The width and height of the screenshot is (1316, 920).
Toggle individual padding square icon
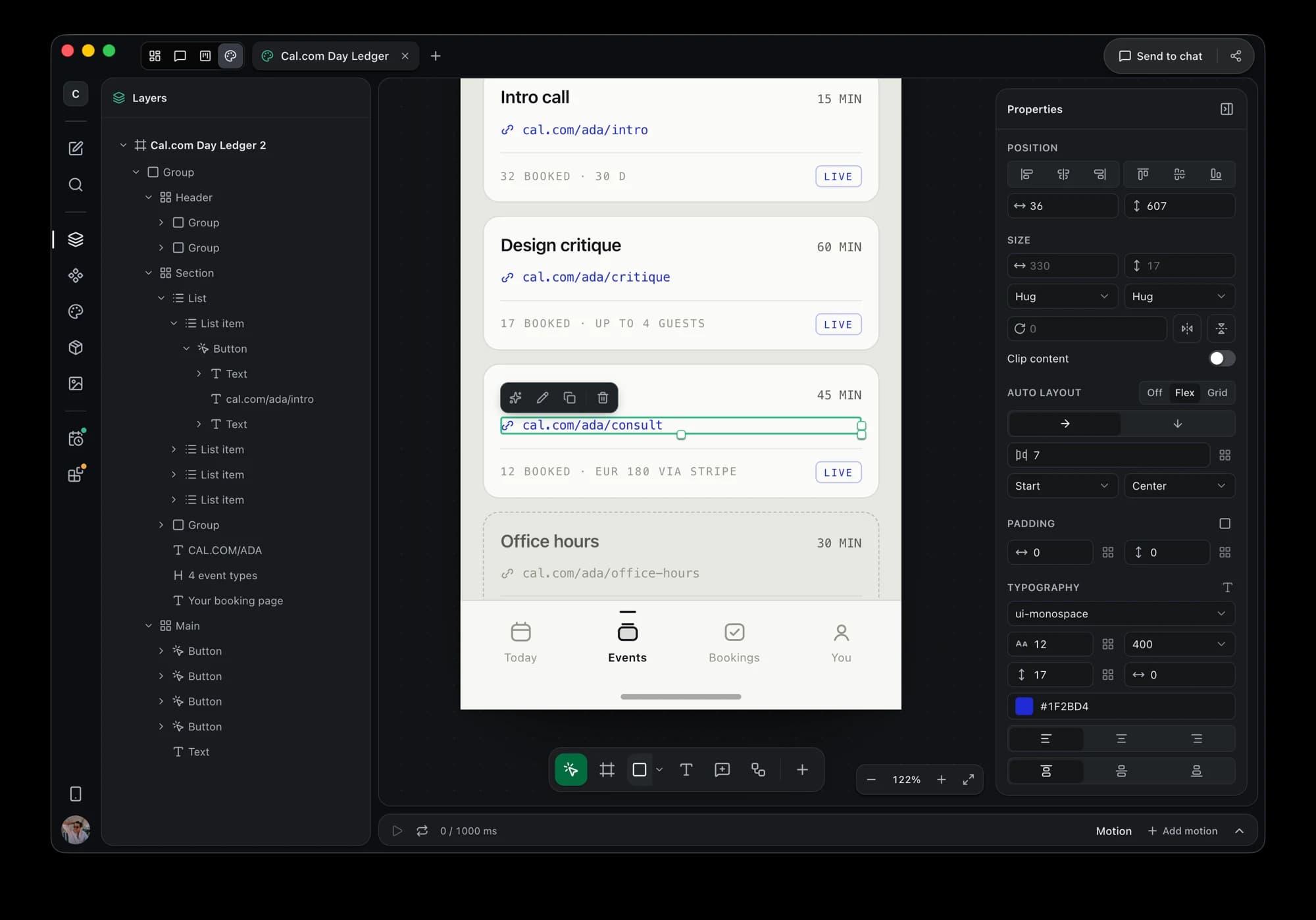point(1225,523)
